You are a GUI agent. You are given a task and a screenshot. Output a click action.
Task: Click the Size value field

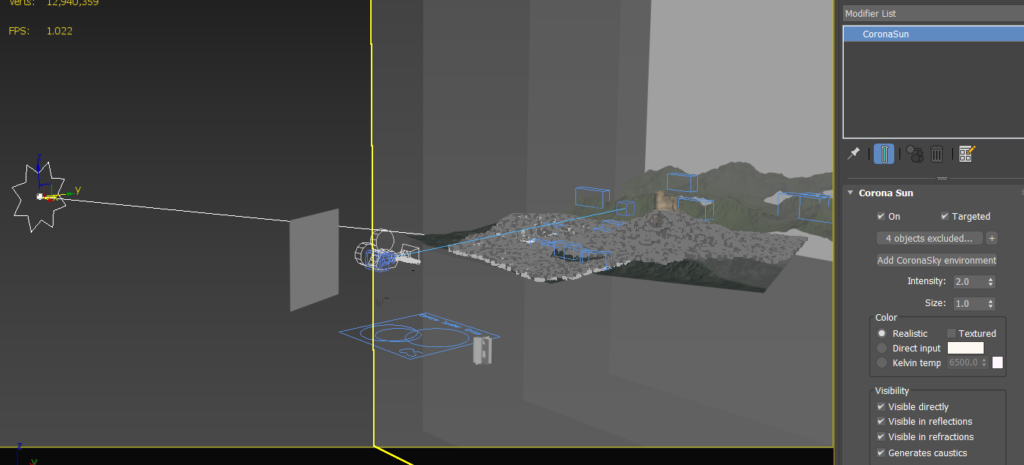click(970, 304)
